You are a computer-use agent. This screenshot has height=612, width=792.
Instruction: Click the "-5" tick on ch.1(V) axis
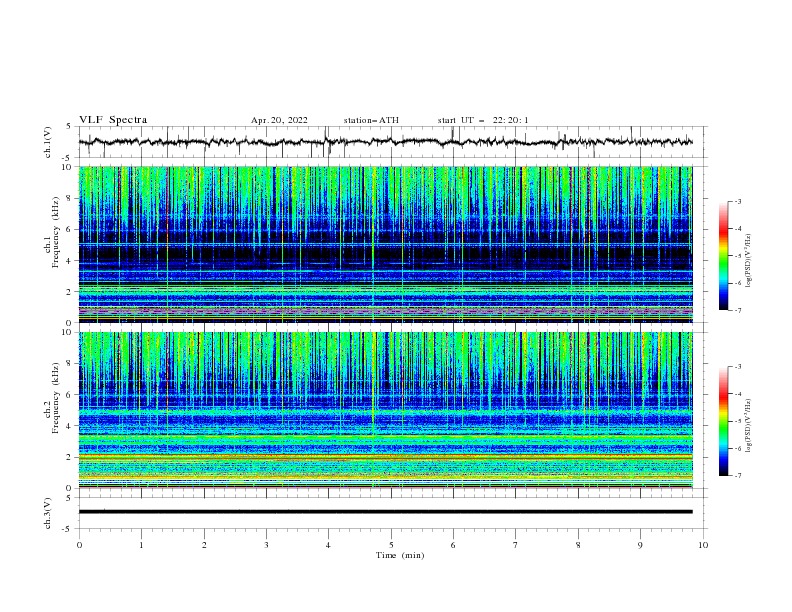click(x=66, y=158)
